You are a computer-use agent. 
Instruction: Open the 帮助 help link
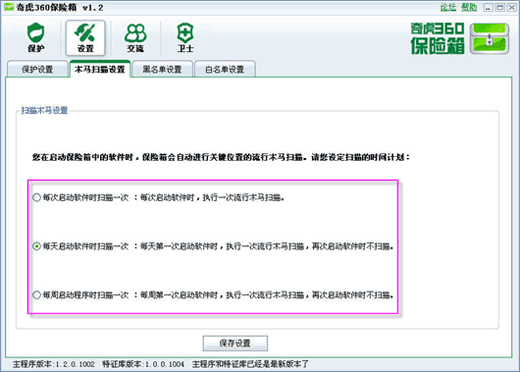469,7
